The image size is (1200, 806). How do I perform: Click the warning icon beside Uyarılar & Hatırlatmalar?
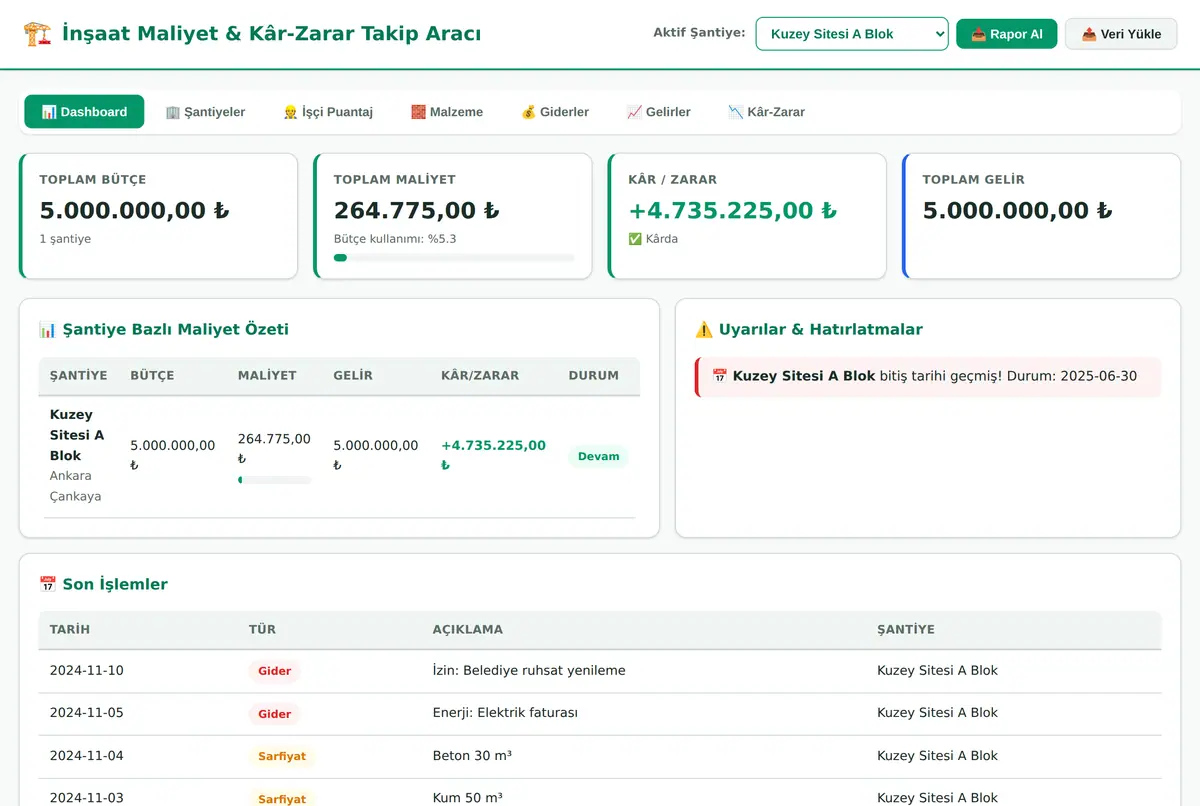704,329
